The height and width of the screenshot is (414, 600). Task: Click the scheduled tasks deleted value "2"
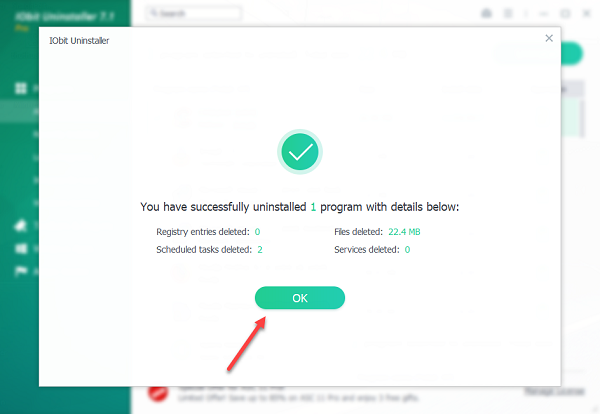tap(260, 249)
